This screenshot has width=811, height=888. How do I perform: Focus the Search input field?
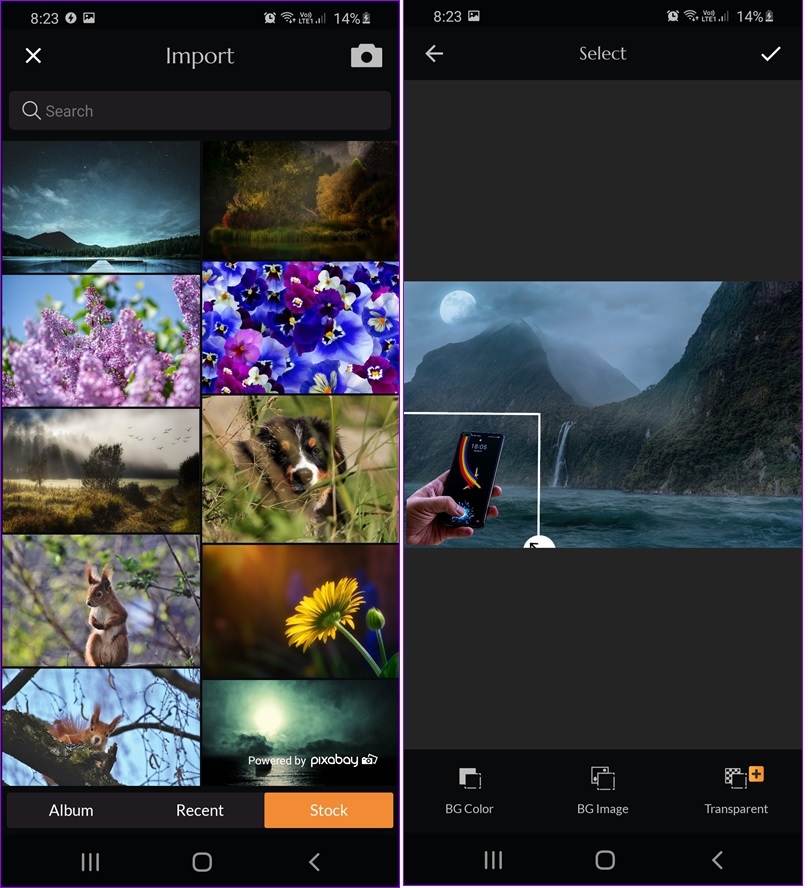pos(200,110)
